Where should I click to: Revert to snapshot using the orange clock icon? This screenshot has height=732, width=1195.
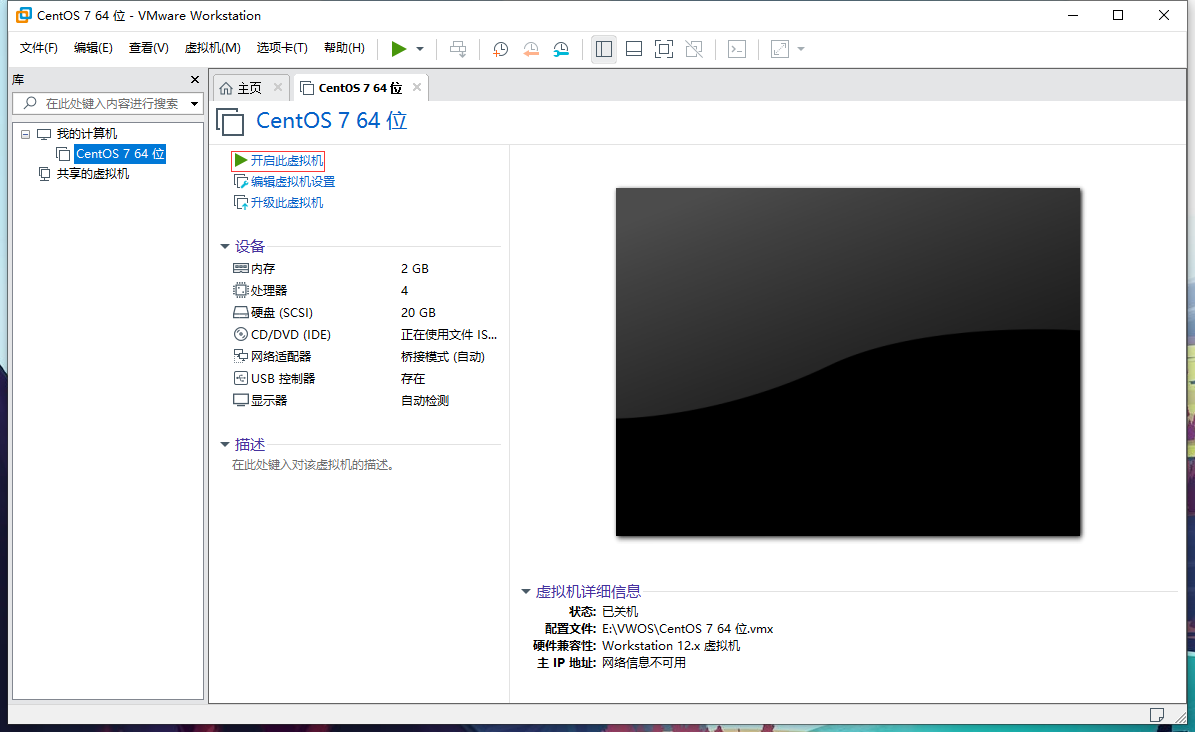click(x=531, y=49)
